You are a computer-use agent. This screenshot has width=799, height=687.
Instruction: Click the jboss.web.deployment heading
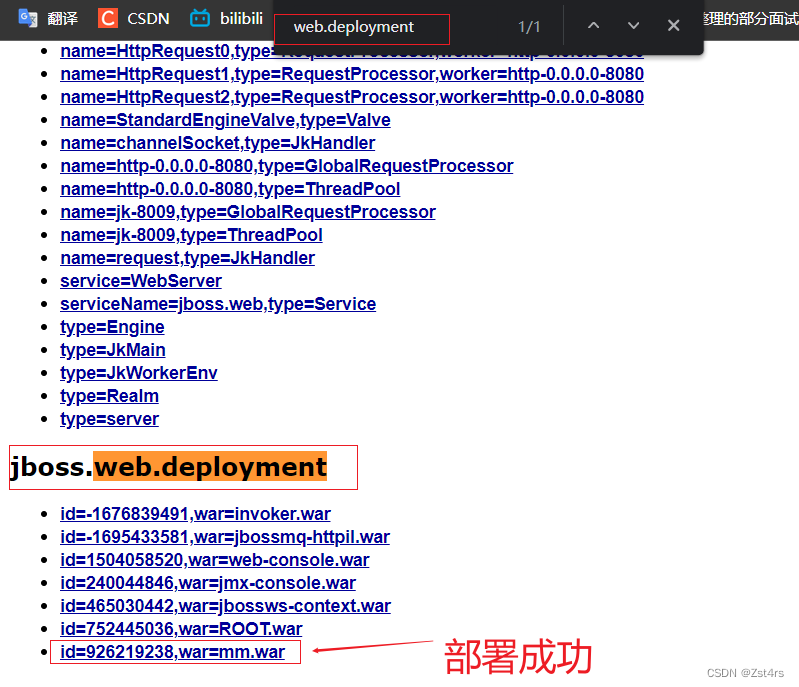click(169, 467)
